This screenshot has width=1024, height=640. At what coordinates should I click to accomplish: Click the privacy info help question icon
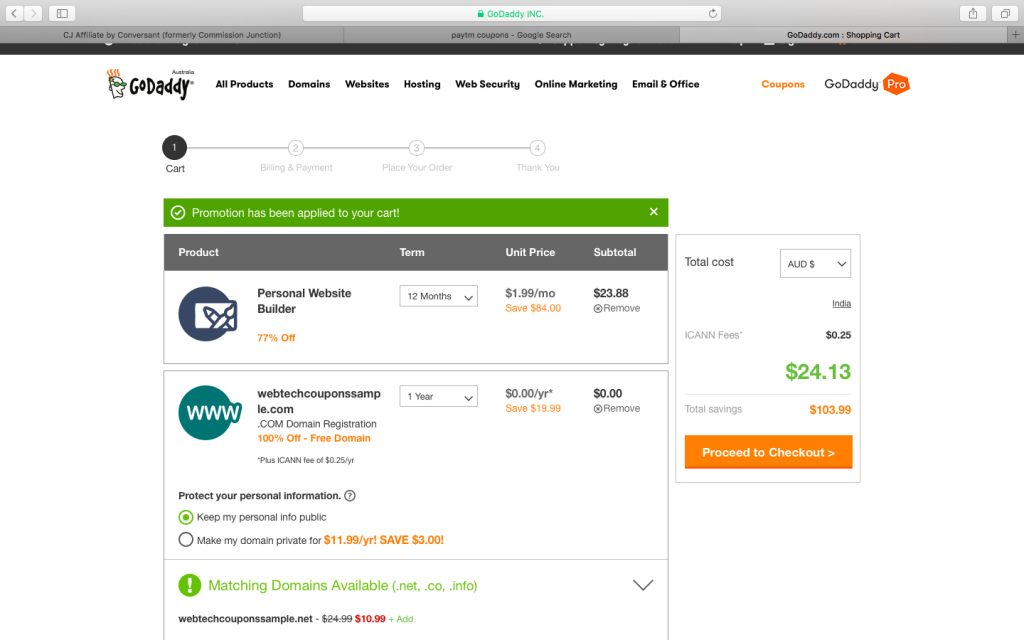350,496
